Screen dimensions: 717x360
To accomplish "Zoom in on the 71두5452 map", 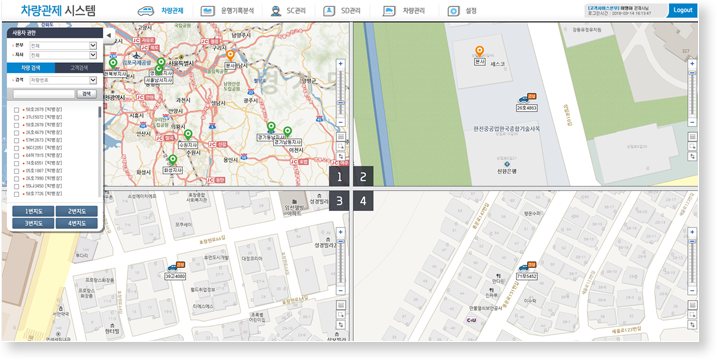I will [x=692, y=232].
